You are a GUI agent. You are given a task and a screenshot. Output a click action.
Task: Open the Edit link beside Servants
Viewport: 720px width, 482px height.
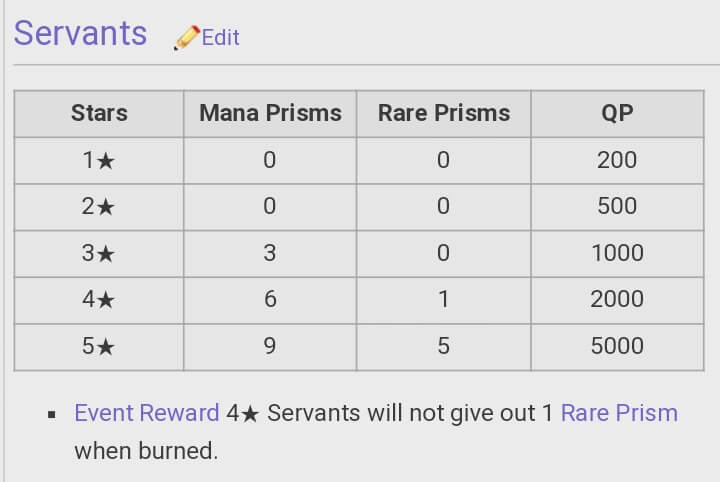click(x=220, y=38)
